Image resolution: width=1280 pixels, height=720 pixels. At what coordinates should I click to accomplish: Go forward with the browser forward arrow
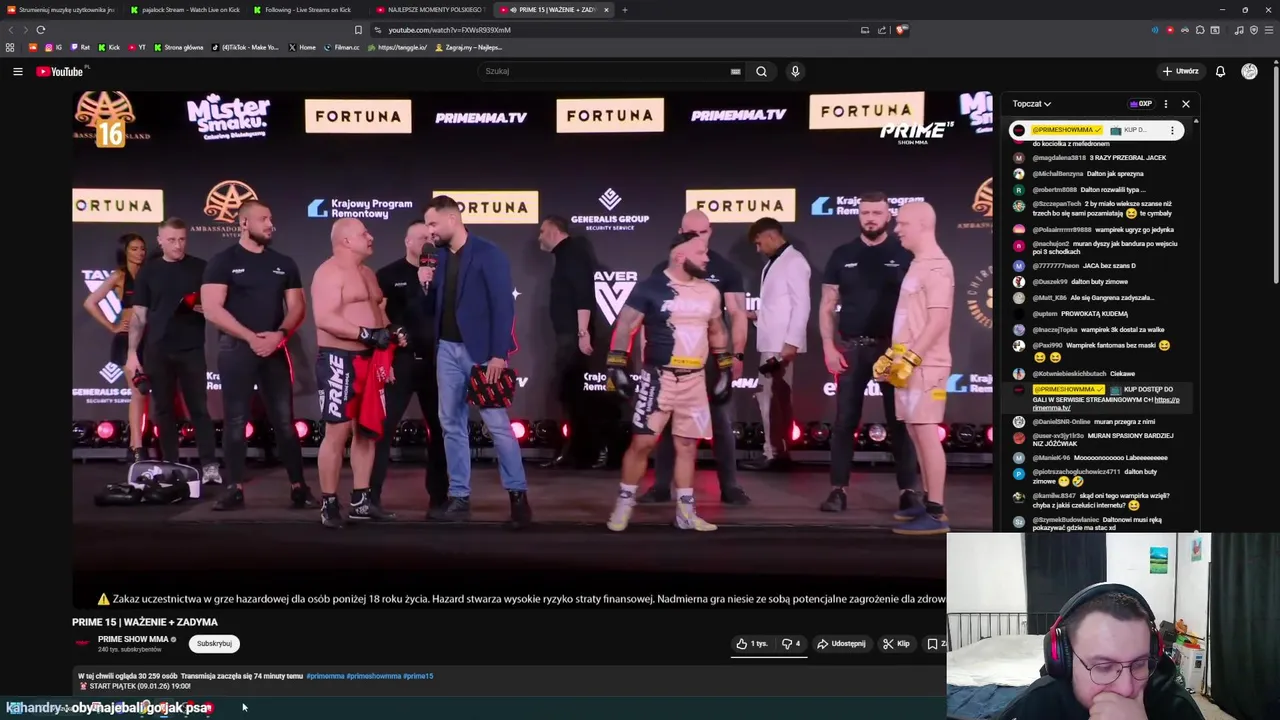point(25,30)
